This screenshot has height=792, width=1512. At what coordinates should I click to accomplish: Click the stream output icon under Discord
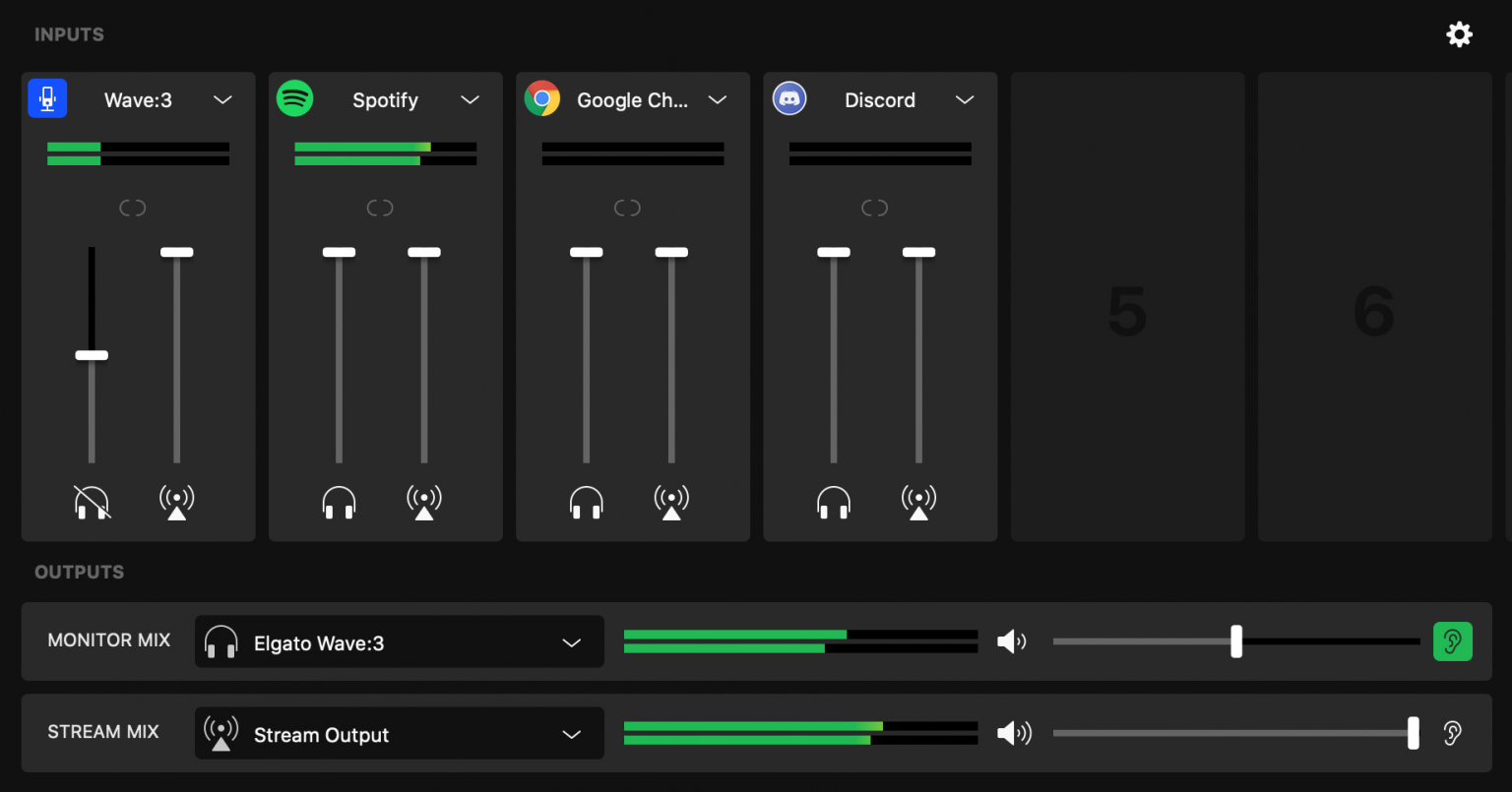click(x=918, y=502)
